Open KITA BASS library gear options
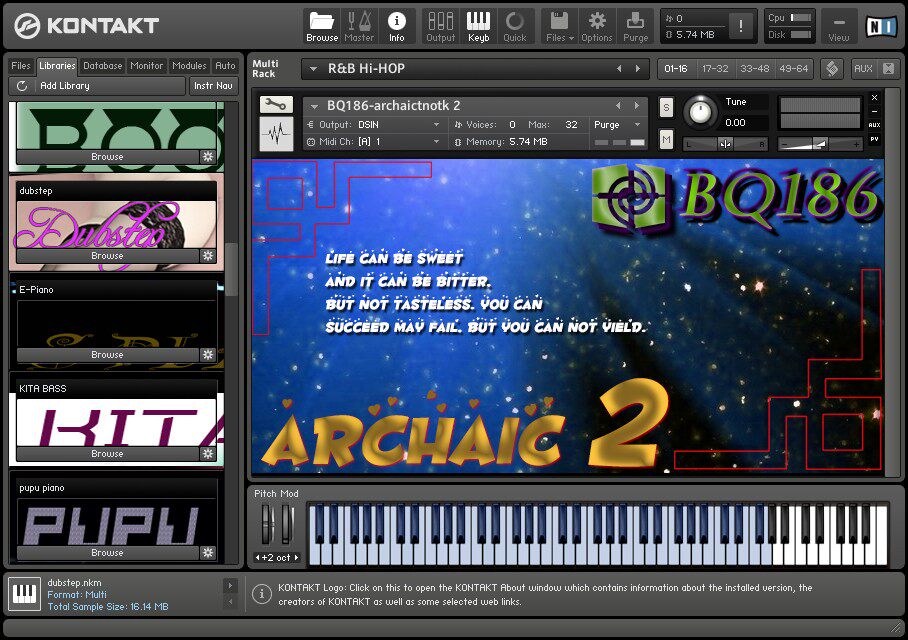Image resolution: width=908 pixels, height=640 pixels. [207, 454]
